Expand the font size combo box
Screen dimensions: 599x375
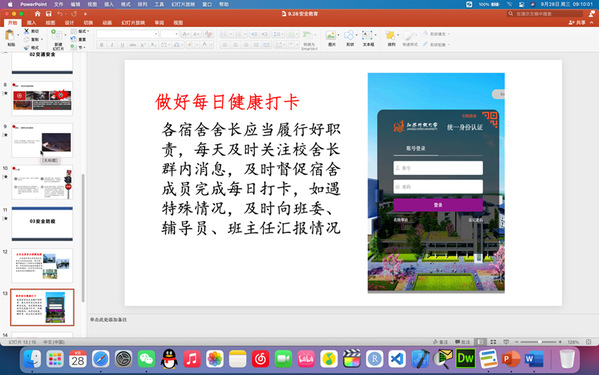pyautogui.click(x=170, y=34)
